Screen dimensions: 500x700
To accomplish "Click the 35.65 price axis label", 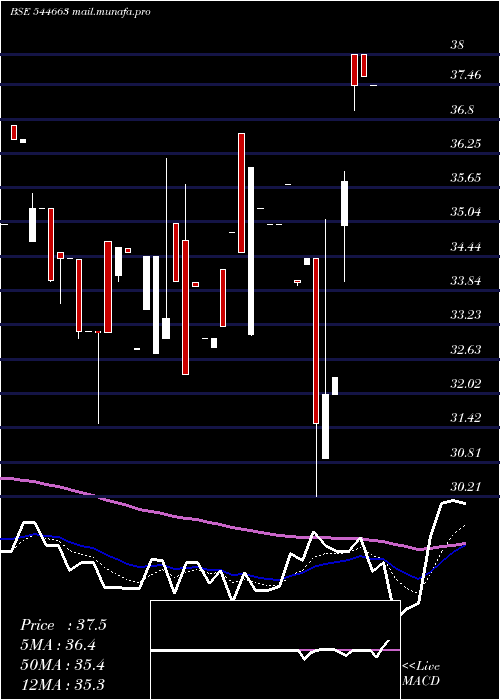I will (x=466, y=178).
